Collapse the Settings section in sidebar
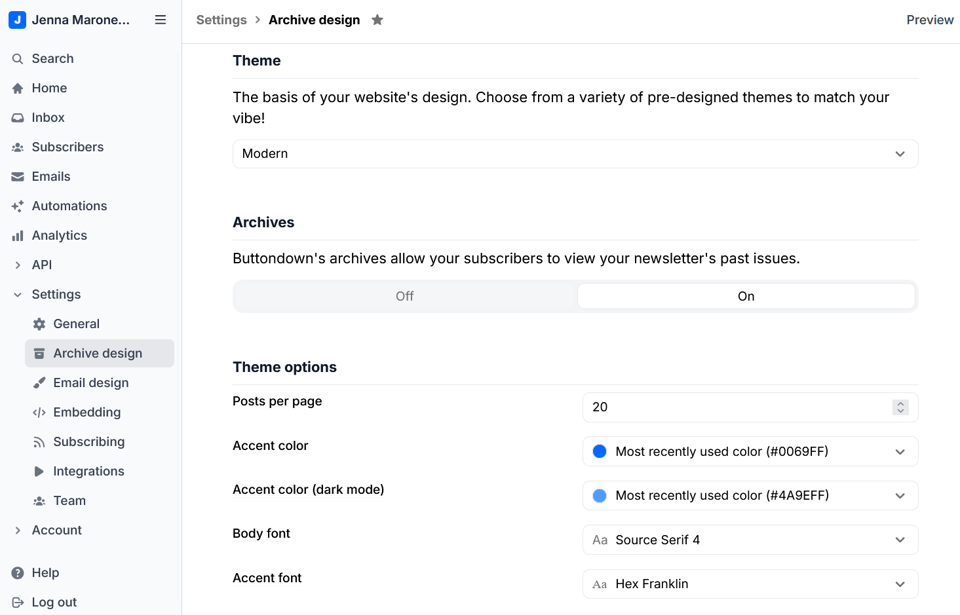960x615 pixels. point(17,294)
